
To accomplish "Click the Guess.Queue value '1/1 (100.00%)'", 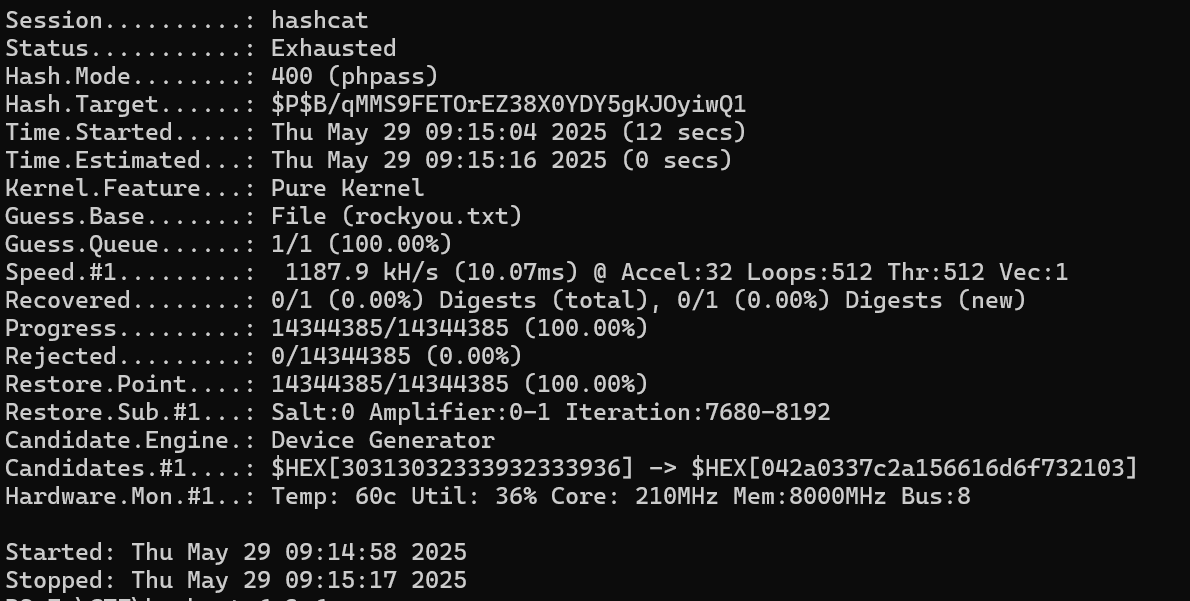I will point(361,244).
